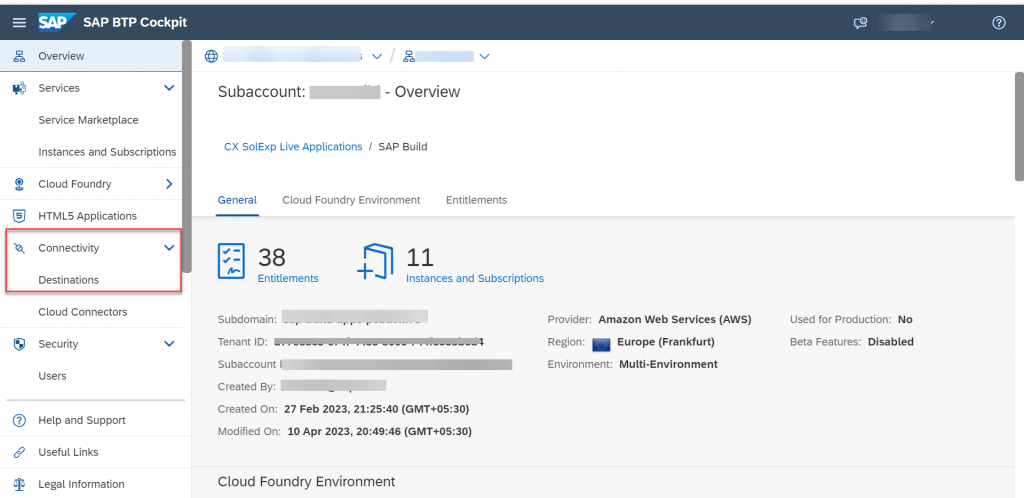Click the Help and Support question icon
The image size is (1024, 498).
pyautogui.click(x=20, y=420)
